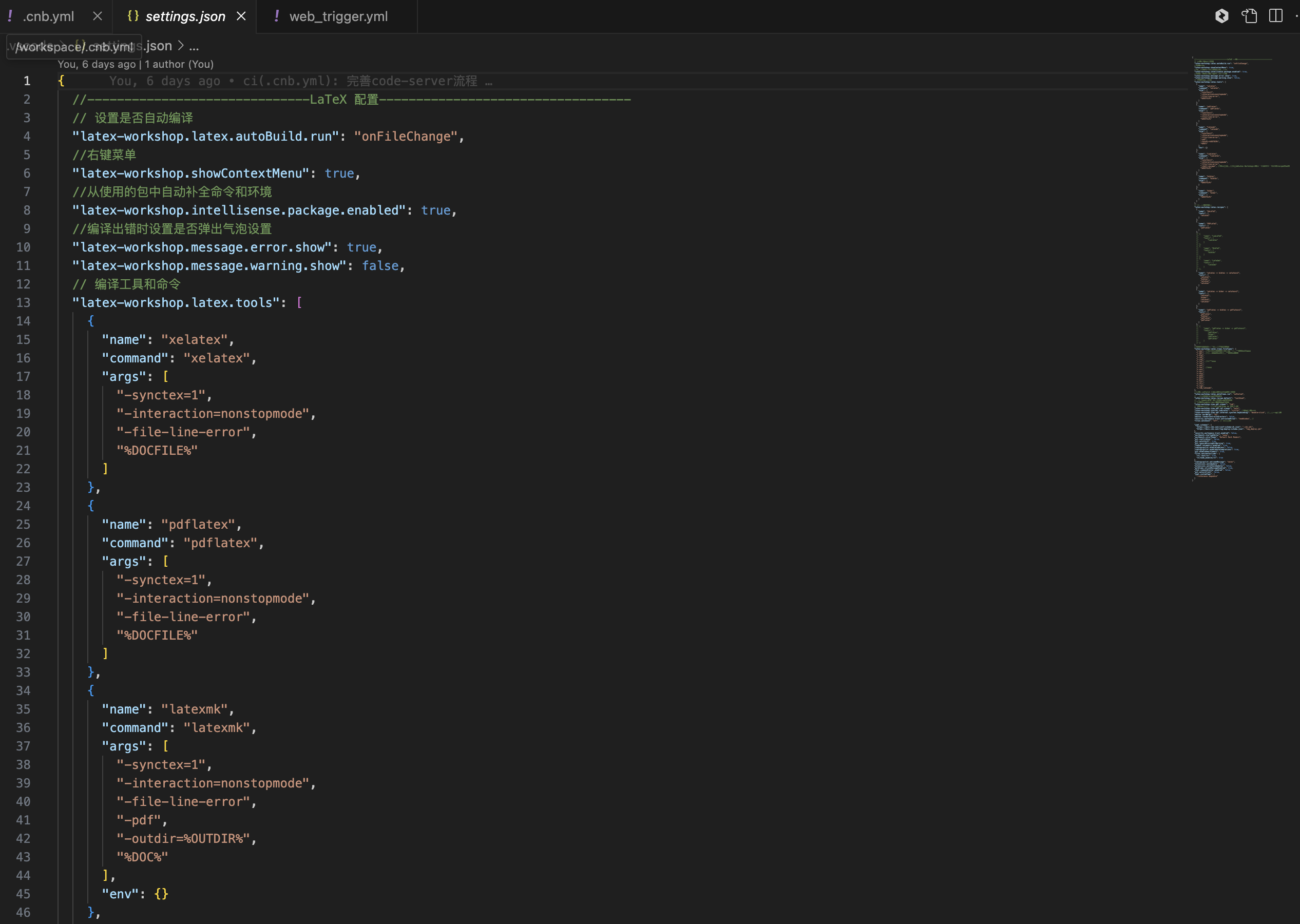Click the breadcrumb ellipsis after settings.json
The image size is (1300, 924).
(x=194, y=46)
